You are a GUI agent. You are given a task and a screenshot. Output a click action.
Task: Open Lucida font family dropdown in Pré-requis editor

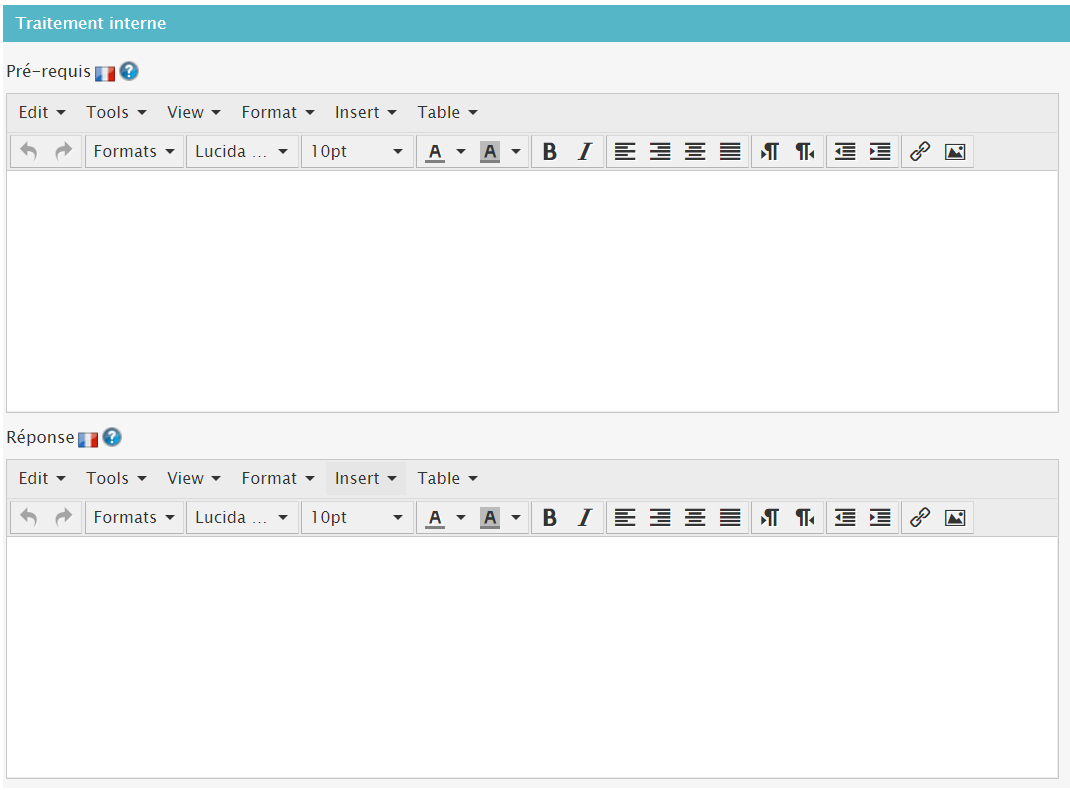coord(241,152)
